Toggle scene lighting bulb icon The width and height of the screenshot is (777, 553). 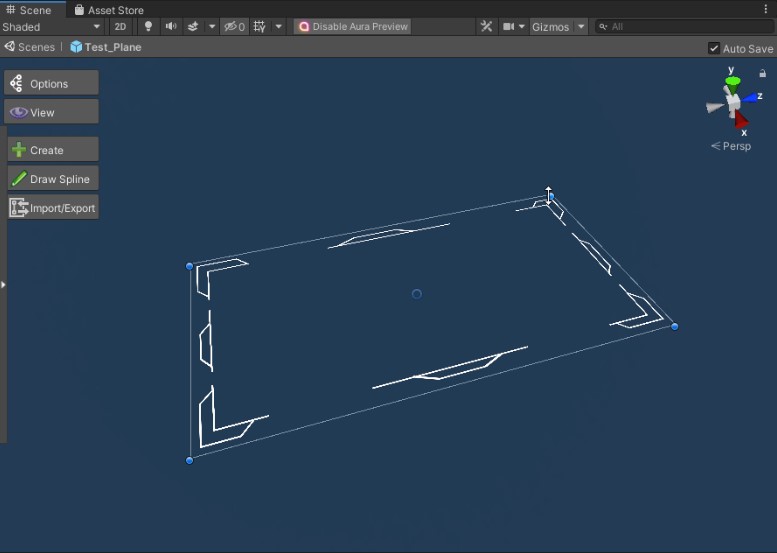coord(148,27)
